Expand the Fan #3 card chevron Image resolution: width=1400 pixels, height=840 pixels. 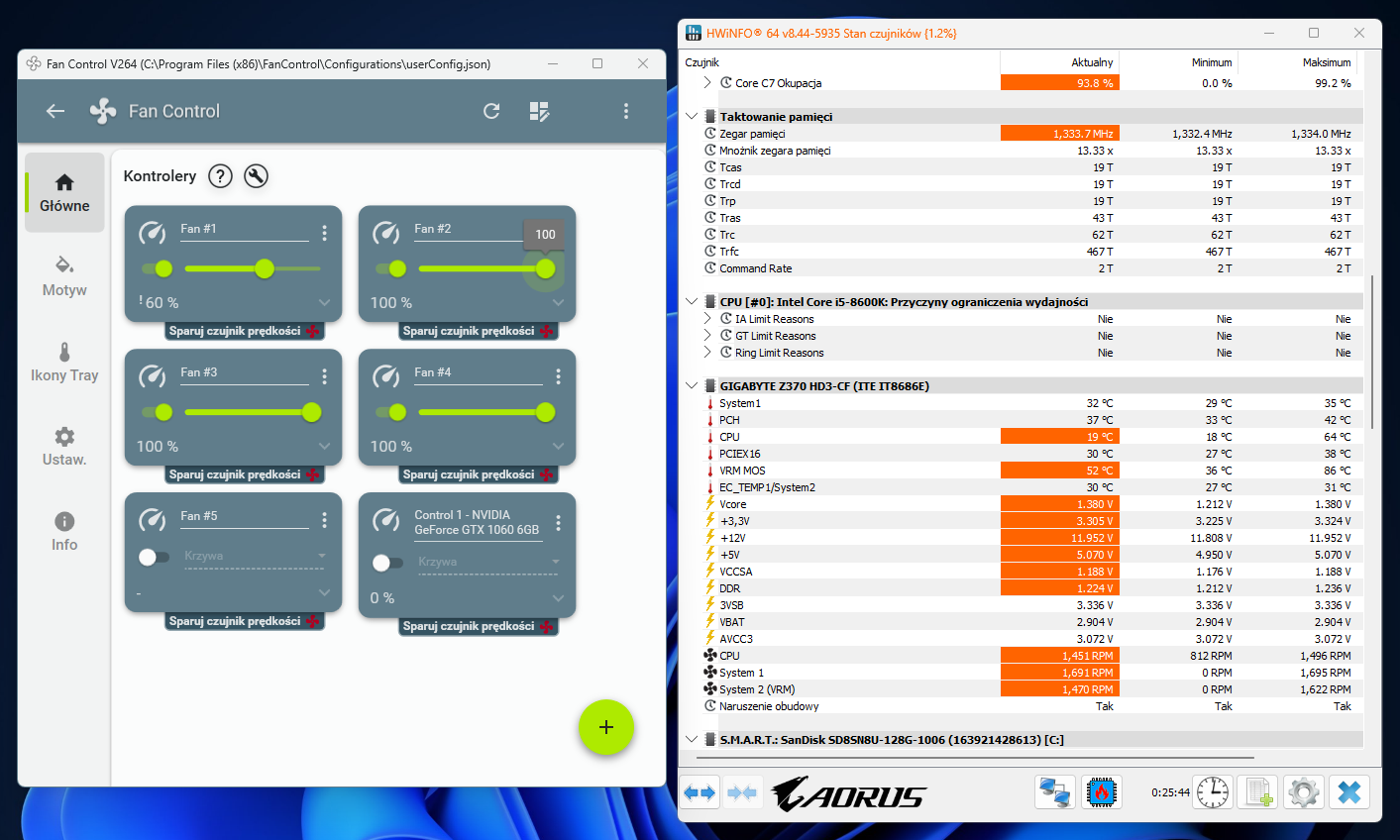pyautogui.click(x=324, y=446)
